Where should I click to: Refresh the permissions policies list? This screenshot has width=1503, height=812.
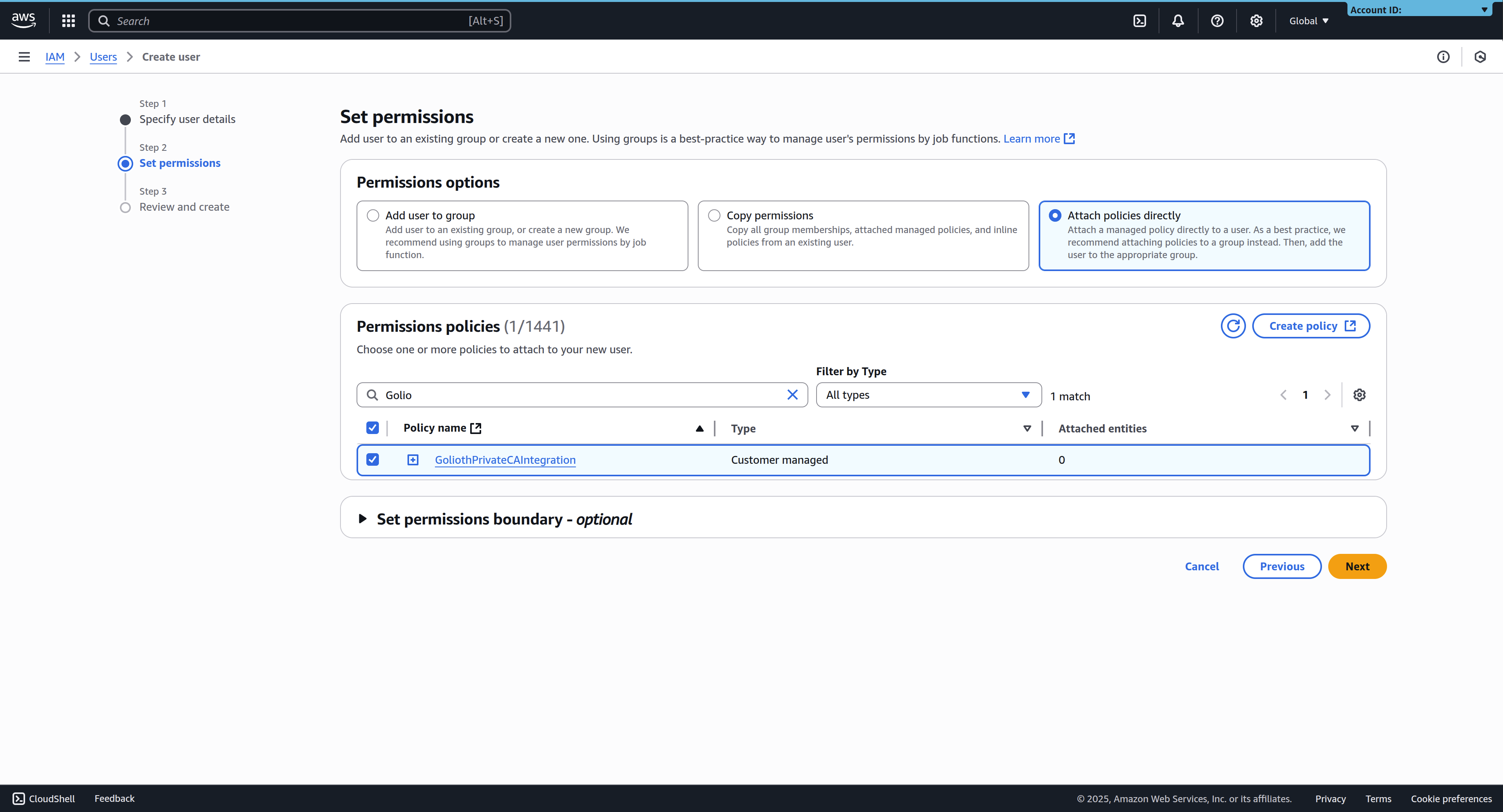tap(1233, 326)
